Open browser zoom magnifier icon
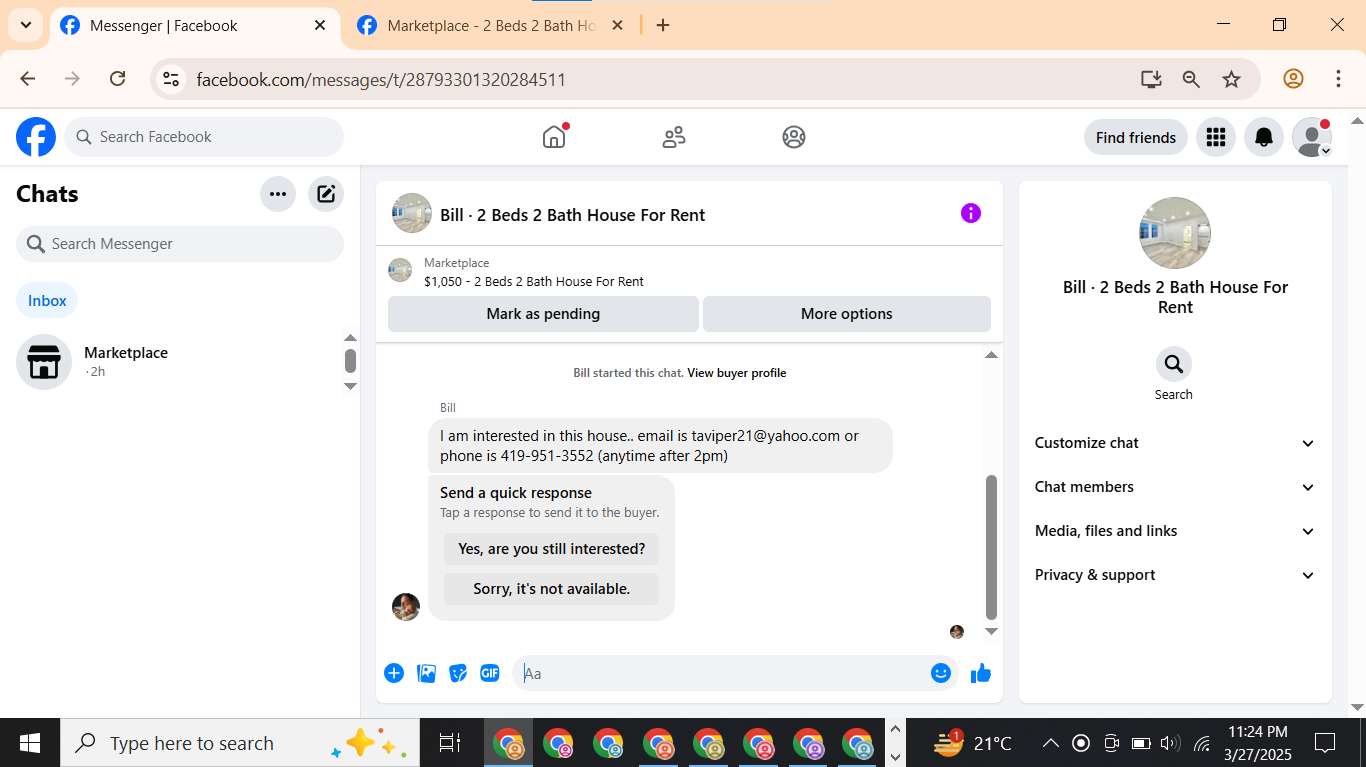Image resolution: width=1366 pixels, height=767 pixels. pyautogui.click(x=1191, y=79)
